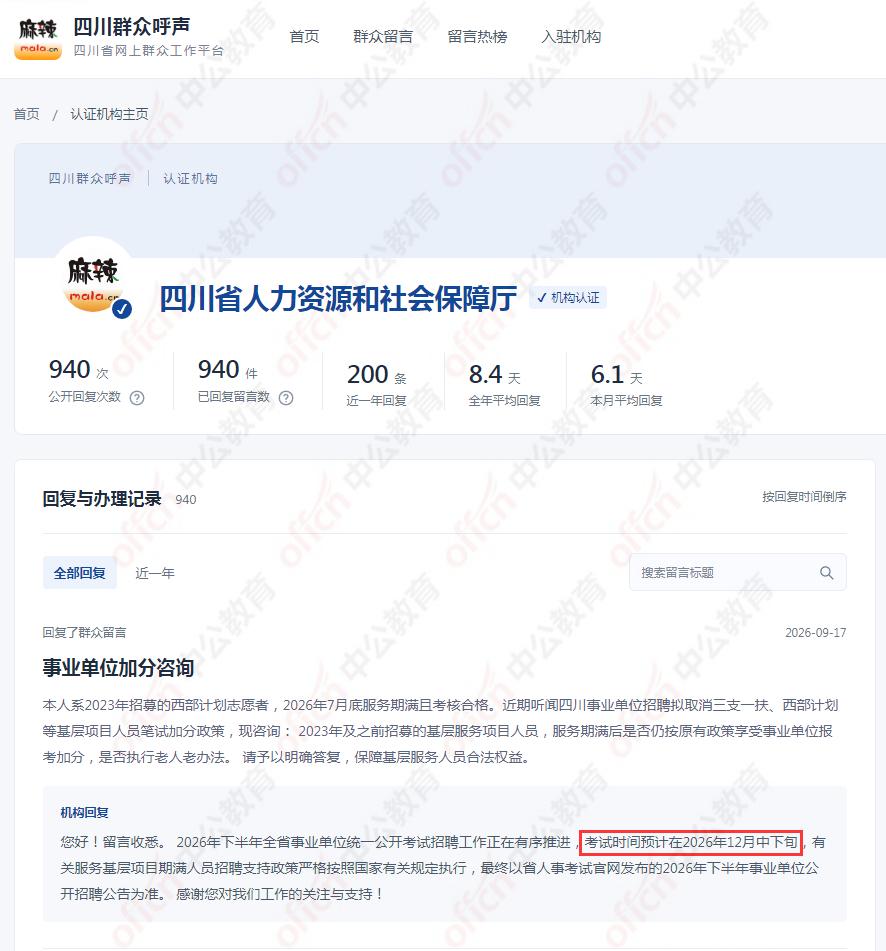Screen dimensions: 886x951
Task: Click the 四川群众呼声 banner label
Action: pyautogui.click(x=90, y=178)
